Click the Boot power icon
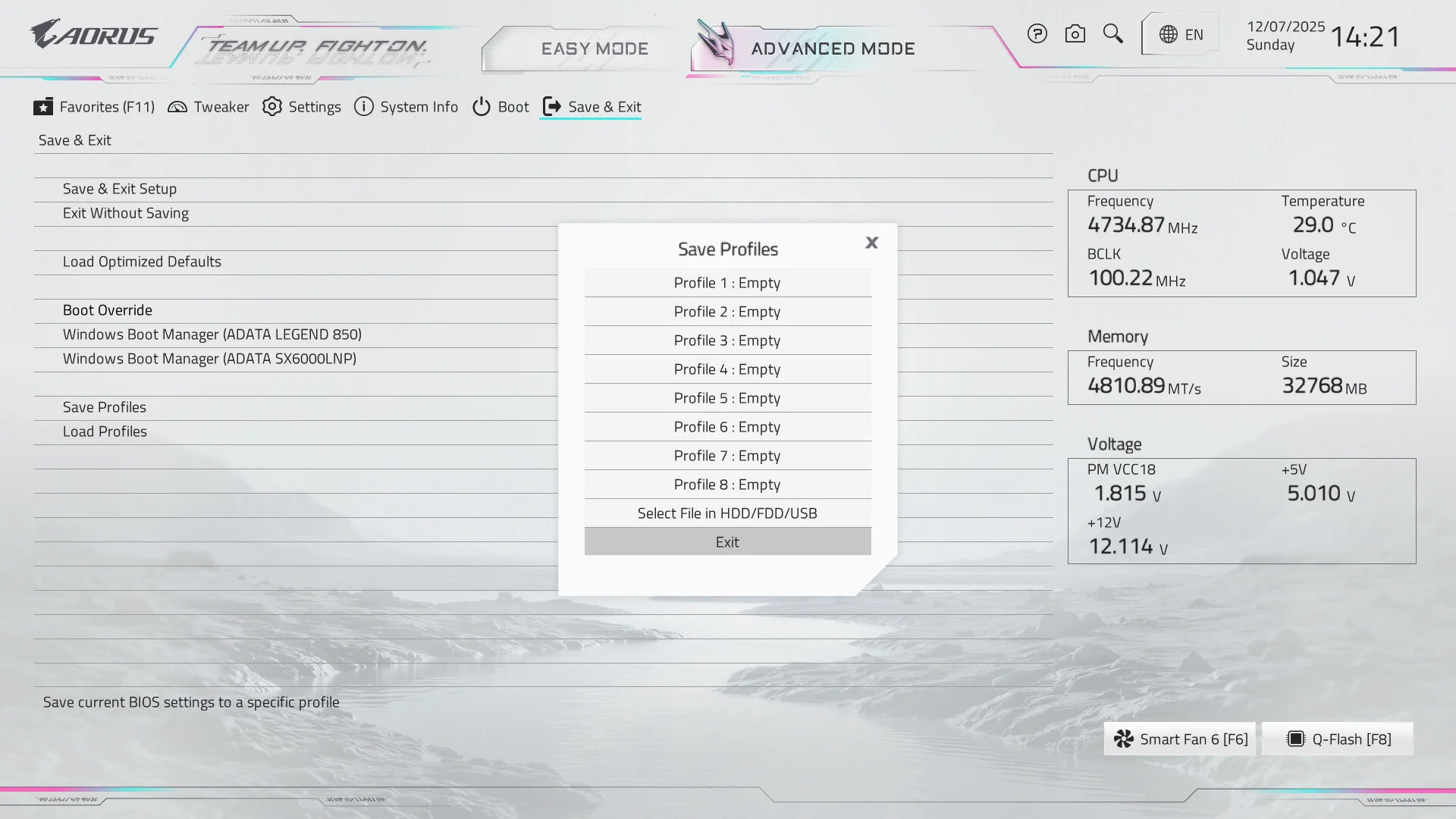Image resolution: width=1456 pixels, height=819 pixels. [482, 107]
